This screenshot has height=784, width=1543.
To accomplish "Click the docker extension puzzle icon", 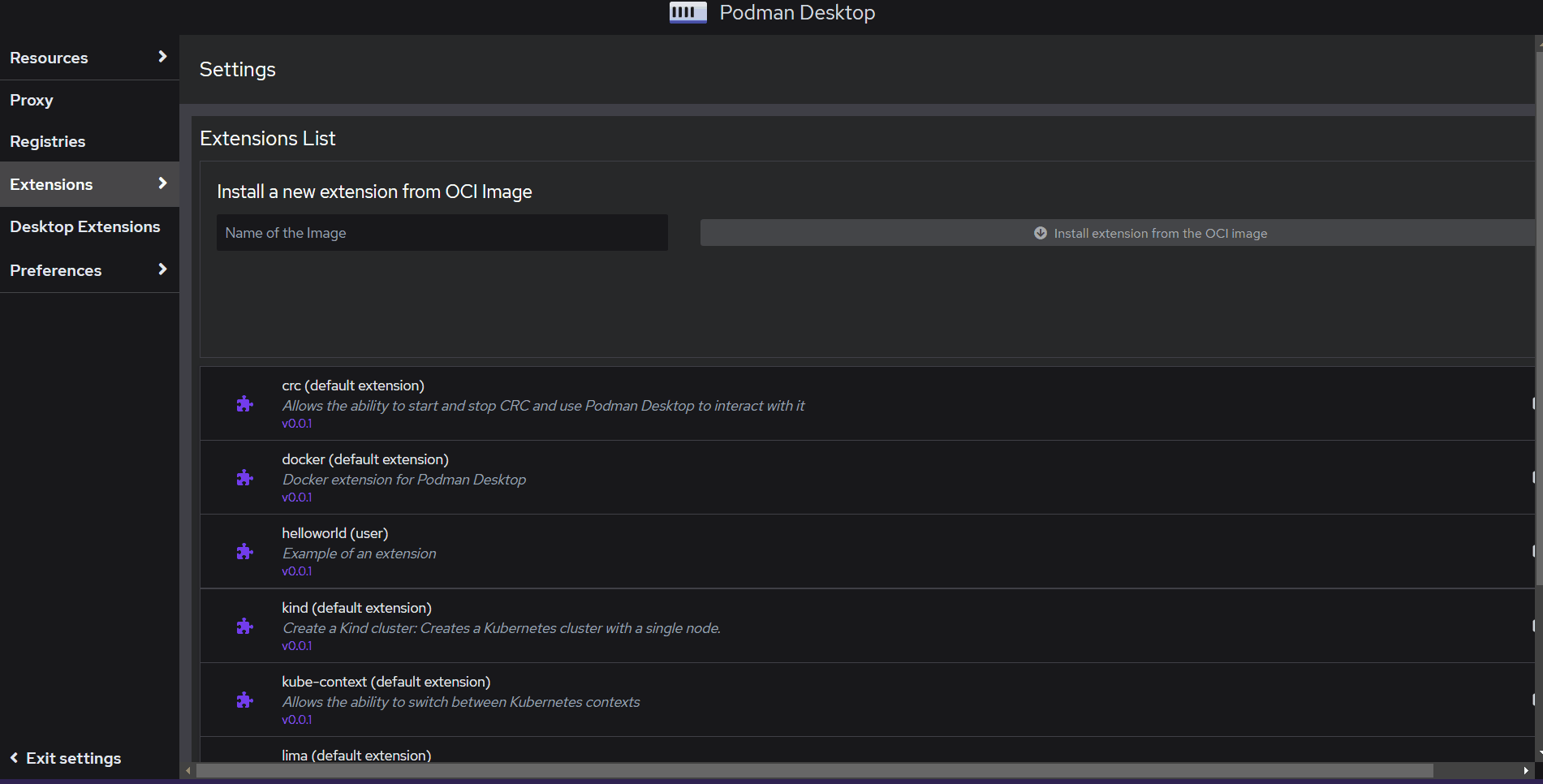I will pos(244,477).
